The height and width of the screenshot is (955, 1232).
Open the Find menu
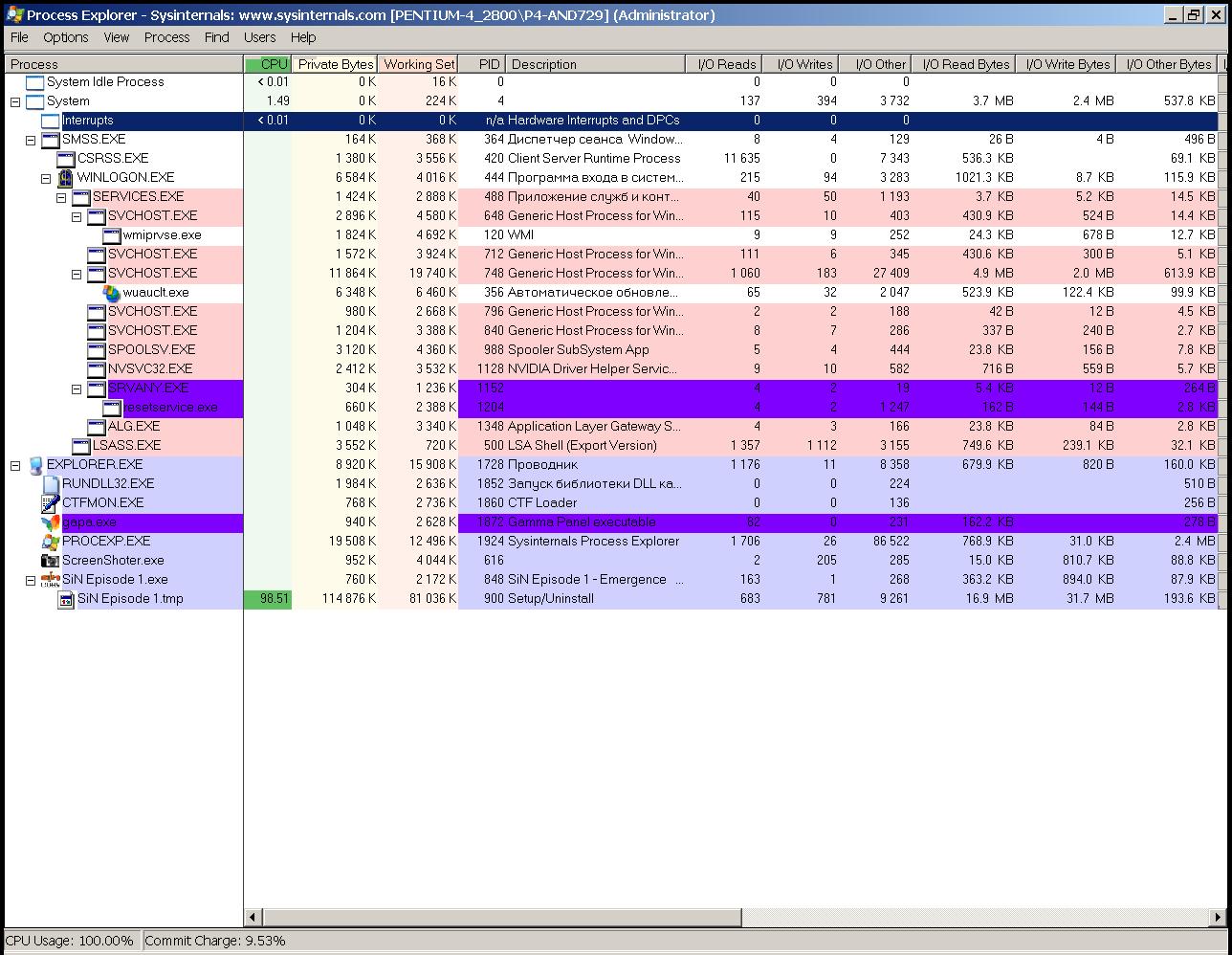click(x=216, y=37)
